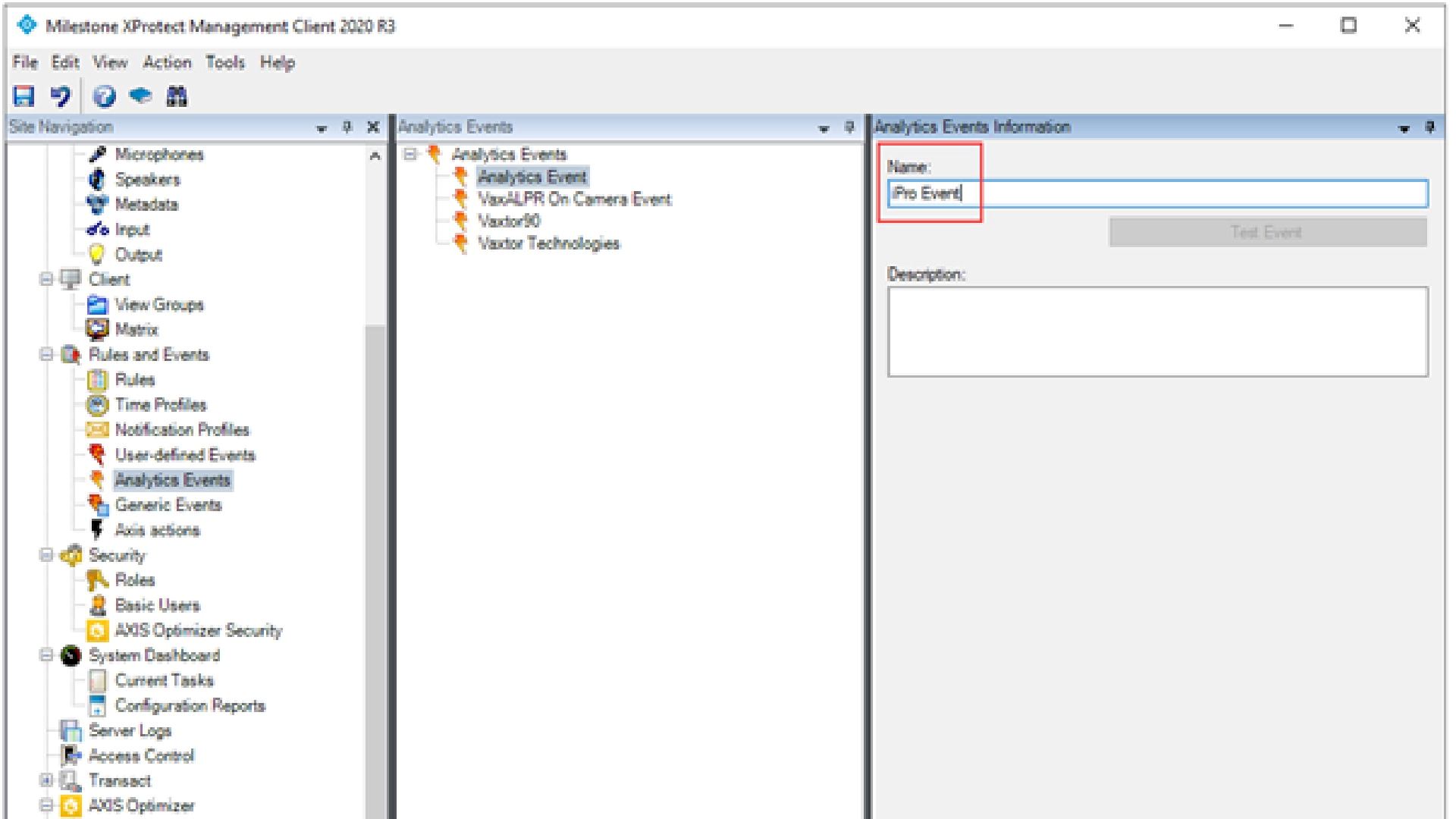The width and height of the screenshot is (1456, 819).
Task: Select the Vaxtor90 analytics event
Action: (x=509, y=221)
